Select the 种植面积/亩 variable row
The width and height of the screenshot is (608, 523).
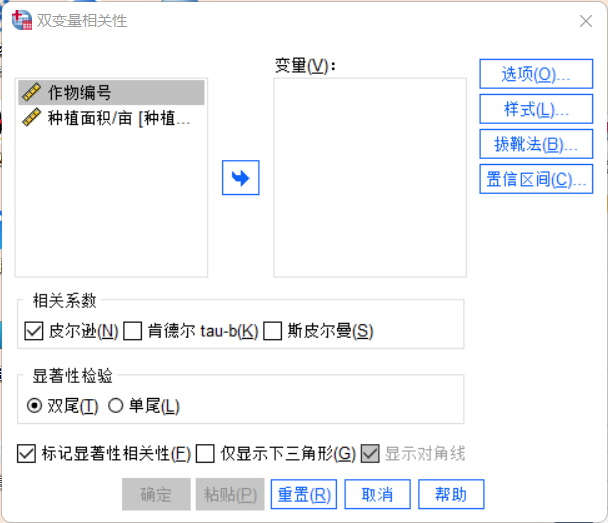(111, 117)
